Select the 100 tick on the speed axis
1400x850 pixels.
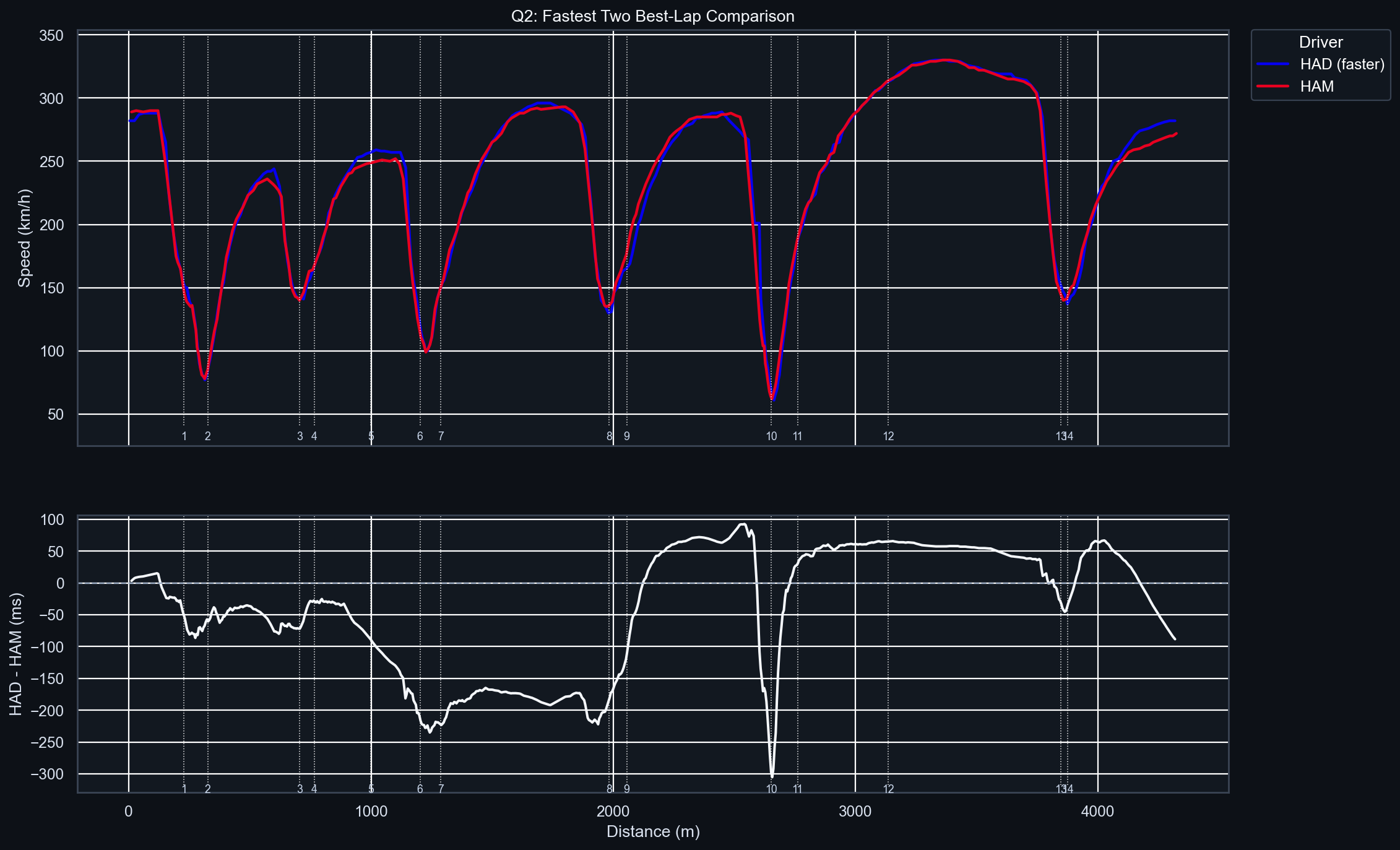click(x=51, y=351)
